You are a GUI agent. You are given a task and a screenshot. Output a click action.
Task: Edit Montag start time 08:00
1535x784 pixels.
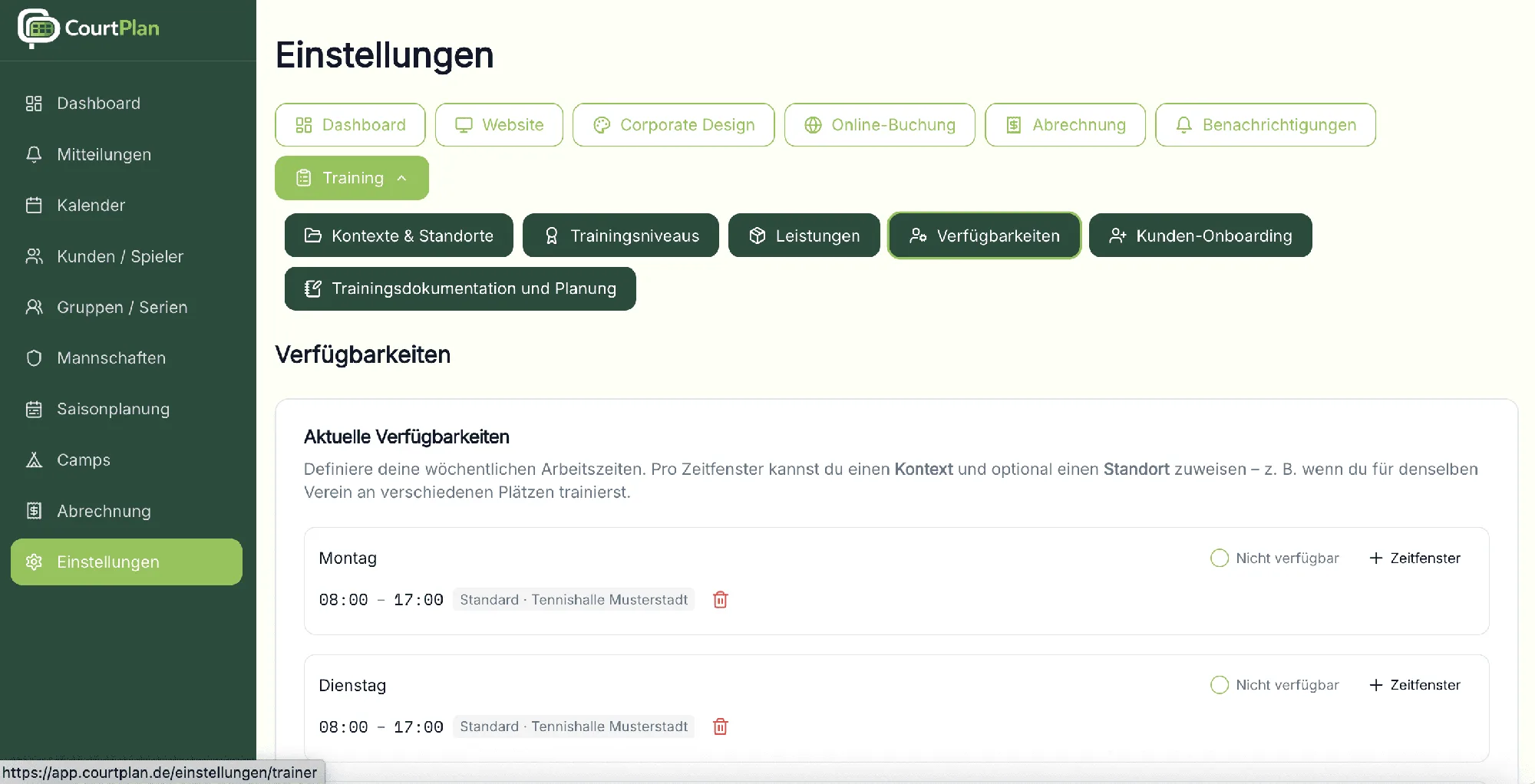coord(343,600)
